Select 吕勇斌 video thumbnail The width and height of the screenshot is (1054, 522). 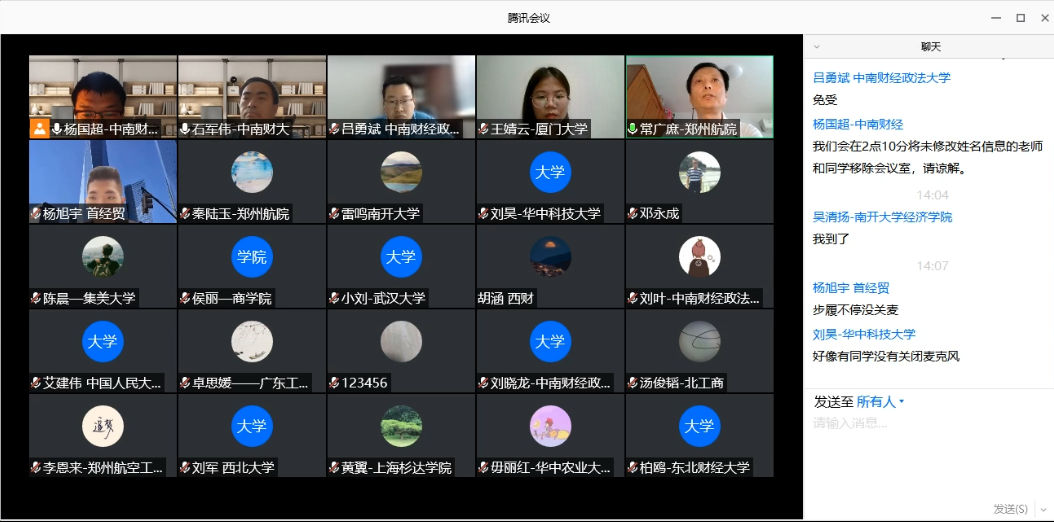401,97
